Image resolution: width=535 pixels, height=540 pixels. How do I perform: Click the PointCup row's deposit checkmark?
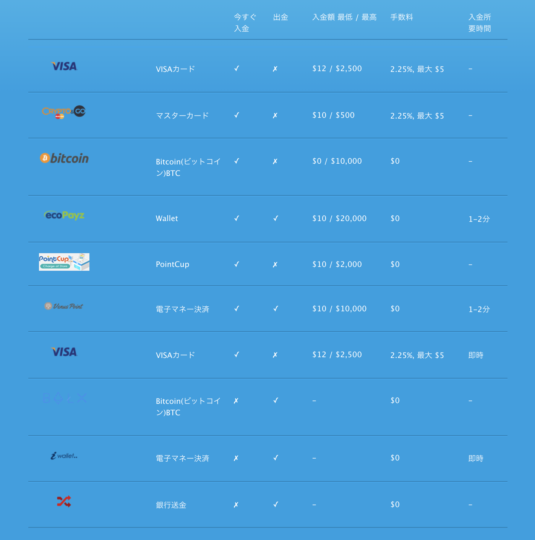point(237,264)
